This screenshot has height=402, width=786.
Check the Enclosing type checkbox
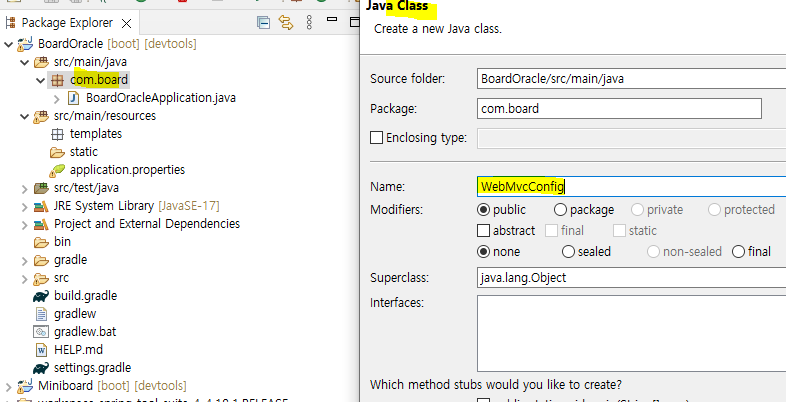376,137
